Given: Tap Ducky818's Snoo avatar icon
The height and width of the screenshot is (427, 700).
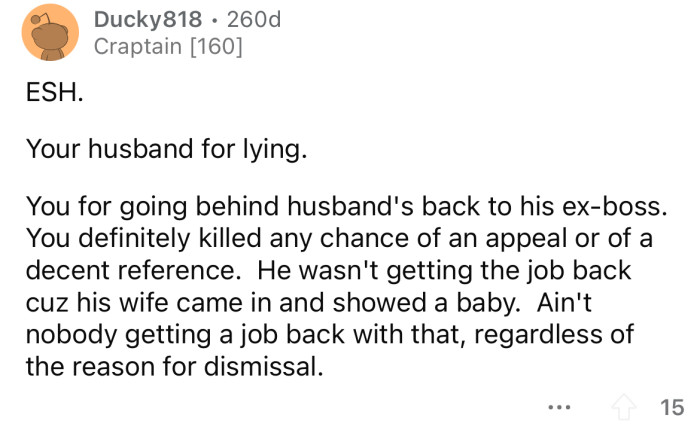Looking at the screenshot, I should [50, 33].
